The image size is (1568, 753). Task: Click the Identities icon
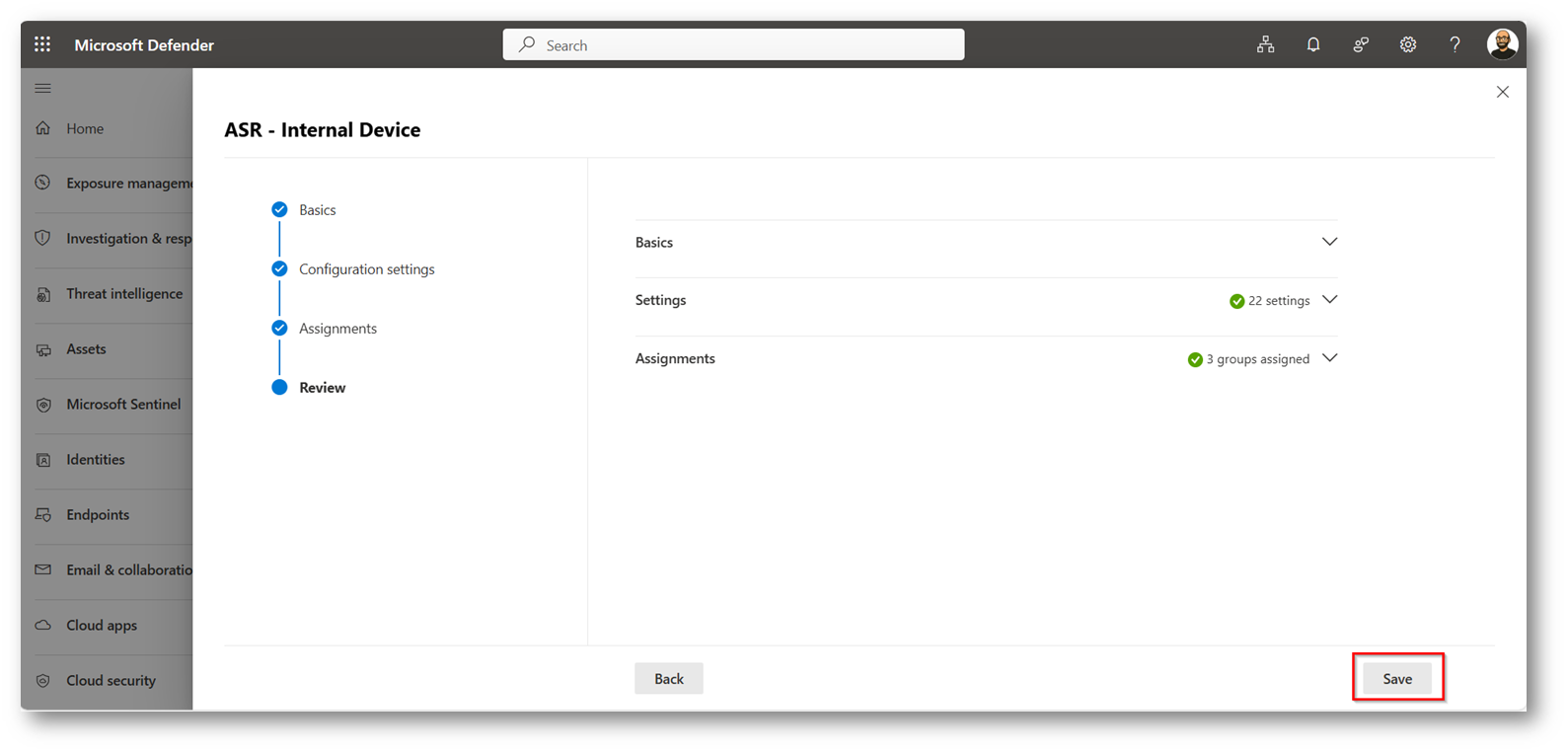coord(42,460)
